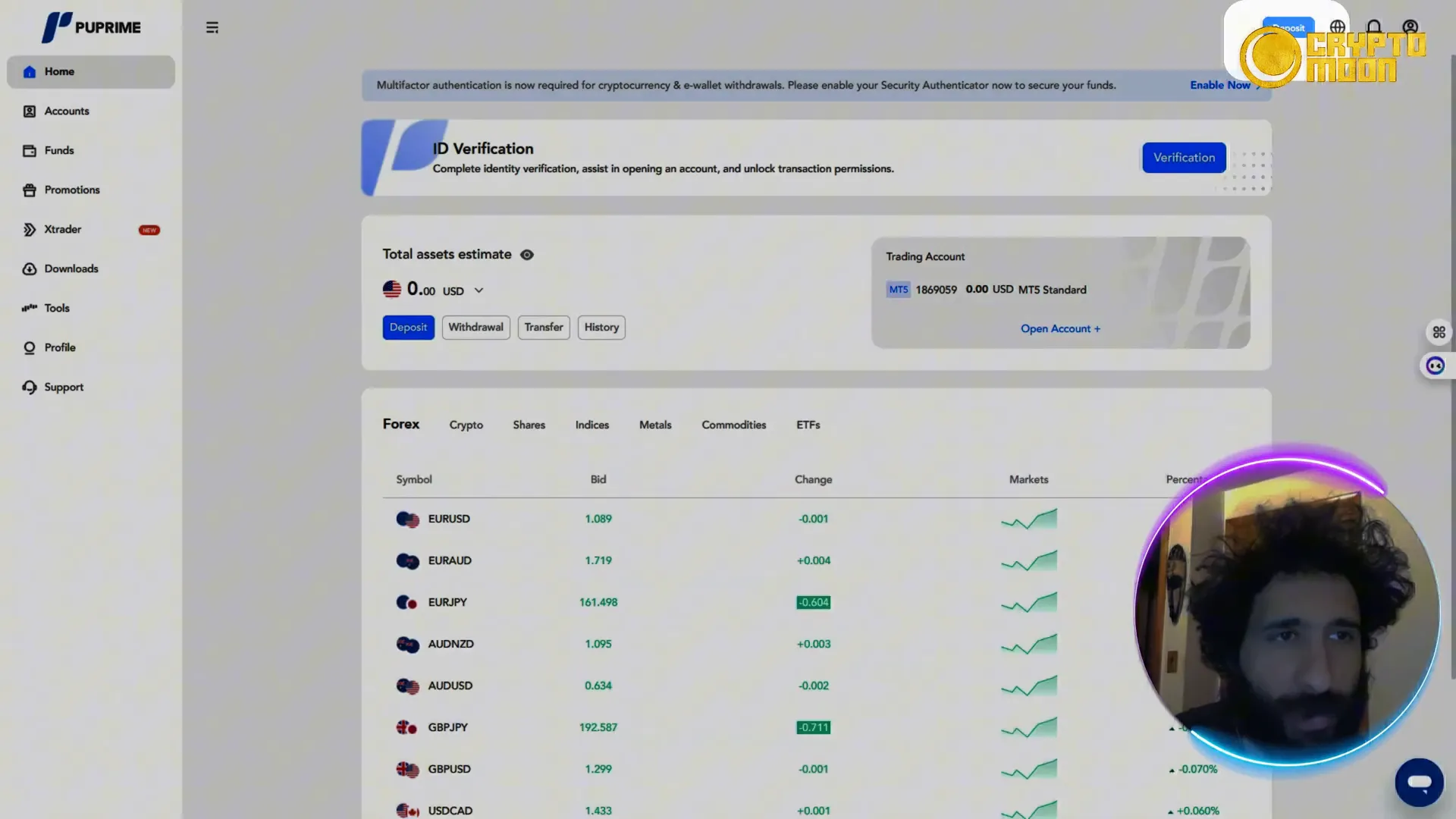Viewport: 1456px width, 819px height.
Task: Click the AUDUSD bid 0.634
Action: (x=598, y=686)
